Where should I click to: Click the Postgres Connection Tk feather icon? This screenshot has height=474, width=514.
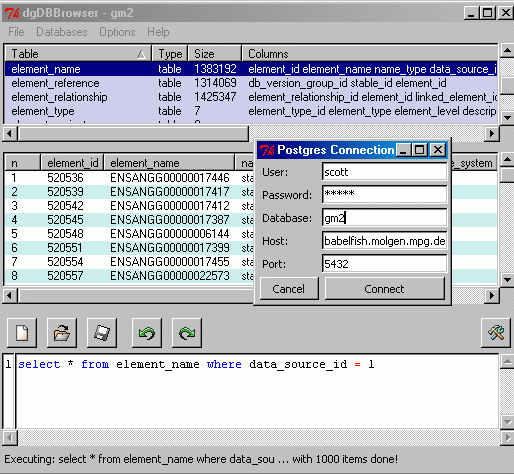pyautogui.click(x=267, y=150)
